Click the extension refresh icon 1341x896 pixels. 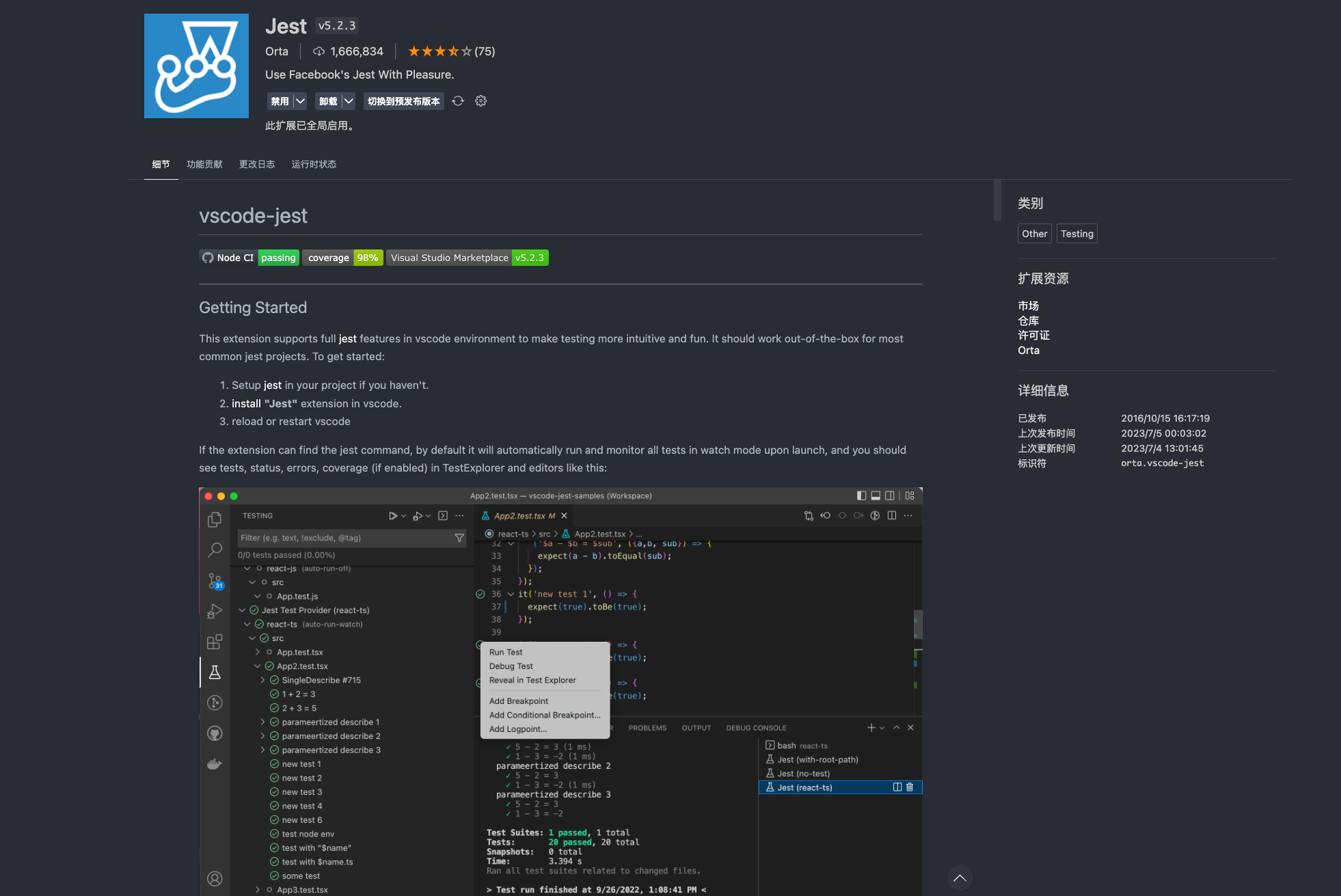point(458,100)
